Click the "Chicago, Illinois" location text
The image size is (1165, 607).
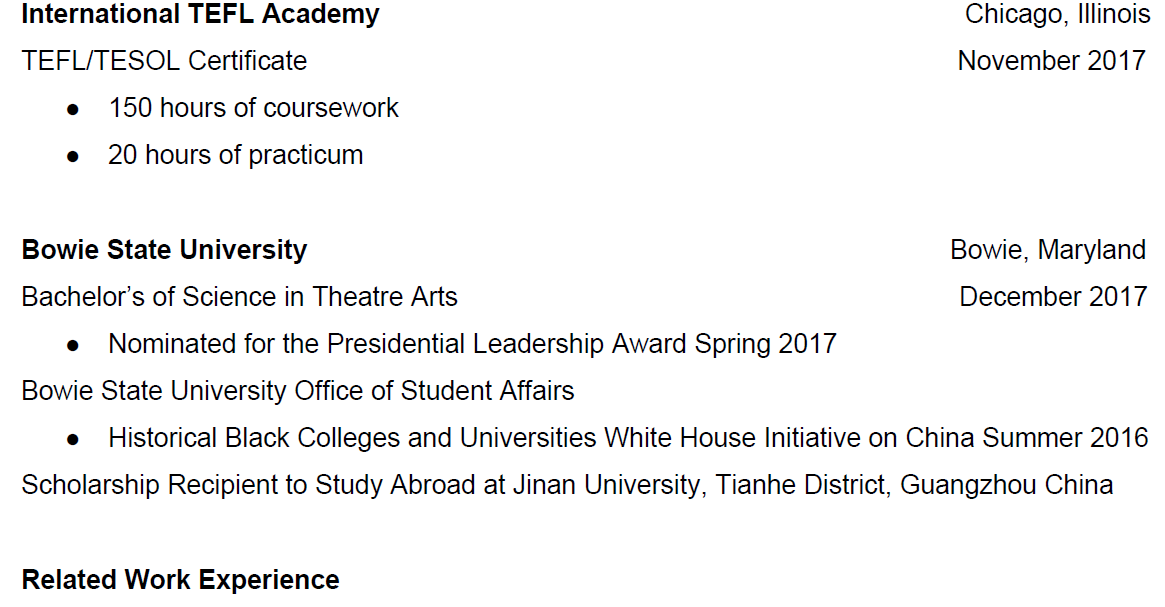coord(1057,15)
